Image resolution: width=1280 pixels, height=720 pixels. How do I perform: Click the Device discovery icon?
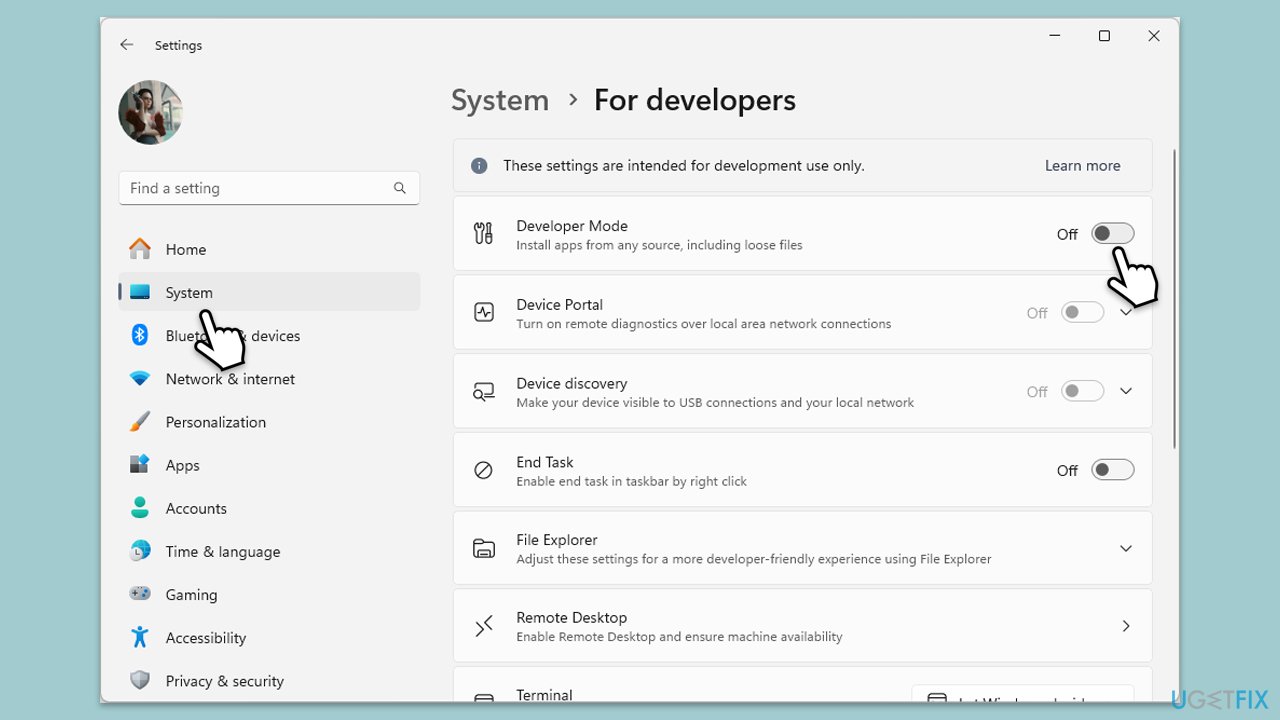(x=483, y=391)
